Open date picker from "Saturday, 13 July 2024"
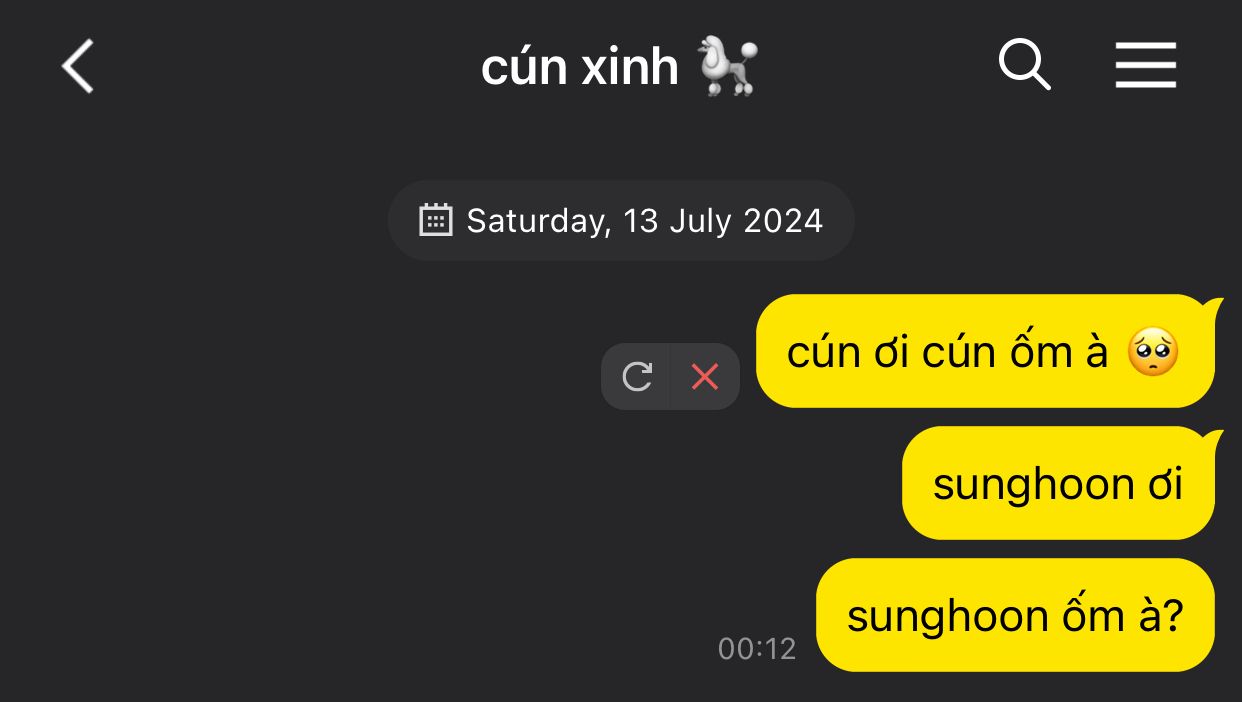This screenshot has width=1242, height=702. (621, 220)
